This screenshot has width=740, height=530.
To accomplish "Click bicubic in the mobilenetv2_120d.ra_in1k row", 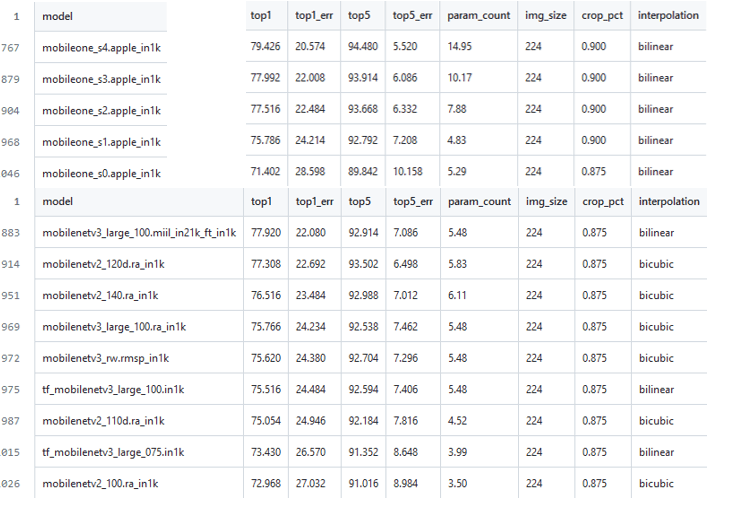I will coord(656,264).
